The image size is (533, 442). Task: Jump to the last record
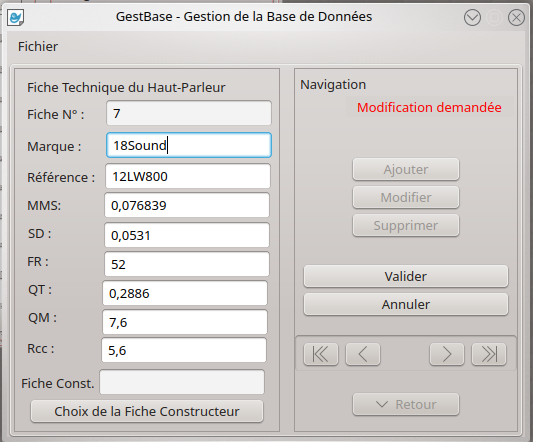(489, 354)
